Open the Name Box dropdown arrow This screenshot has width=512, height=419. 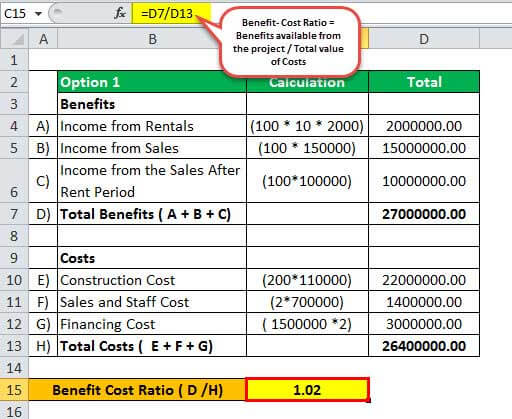click(x=39, y=14)
